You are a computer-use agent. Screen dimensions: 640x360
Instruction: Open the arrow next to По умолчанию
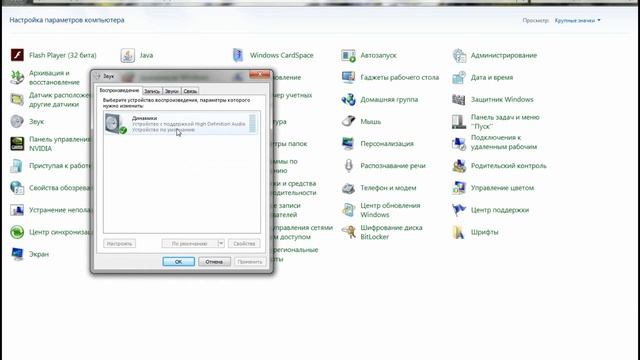[221, 243]
